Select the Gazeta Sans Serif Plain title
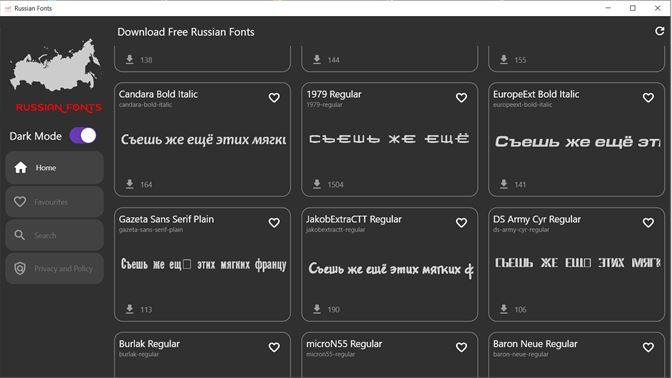Screen dimensions: 672x378 click(x=166, y=219)
